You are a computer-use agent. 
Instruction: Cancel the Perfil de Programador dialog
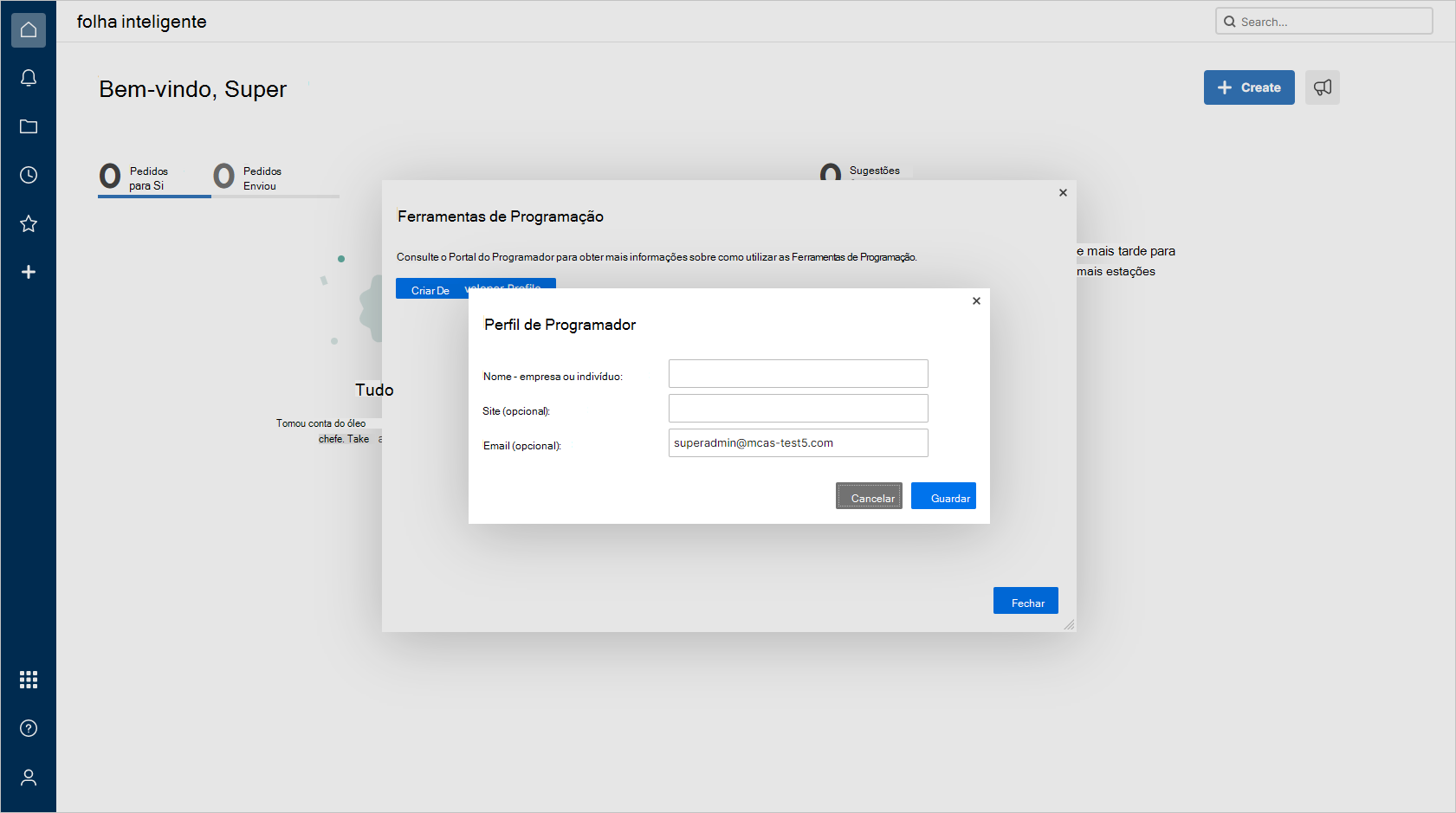(x=869, y=497)
